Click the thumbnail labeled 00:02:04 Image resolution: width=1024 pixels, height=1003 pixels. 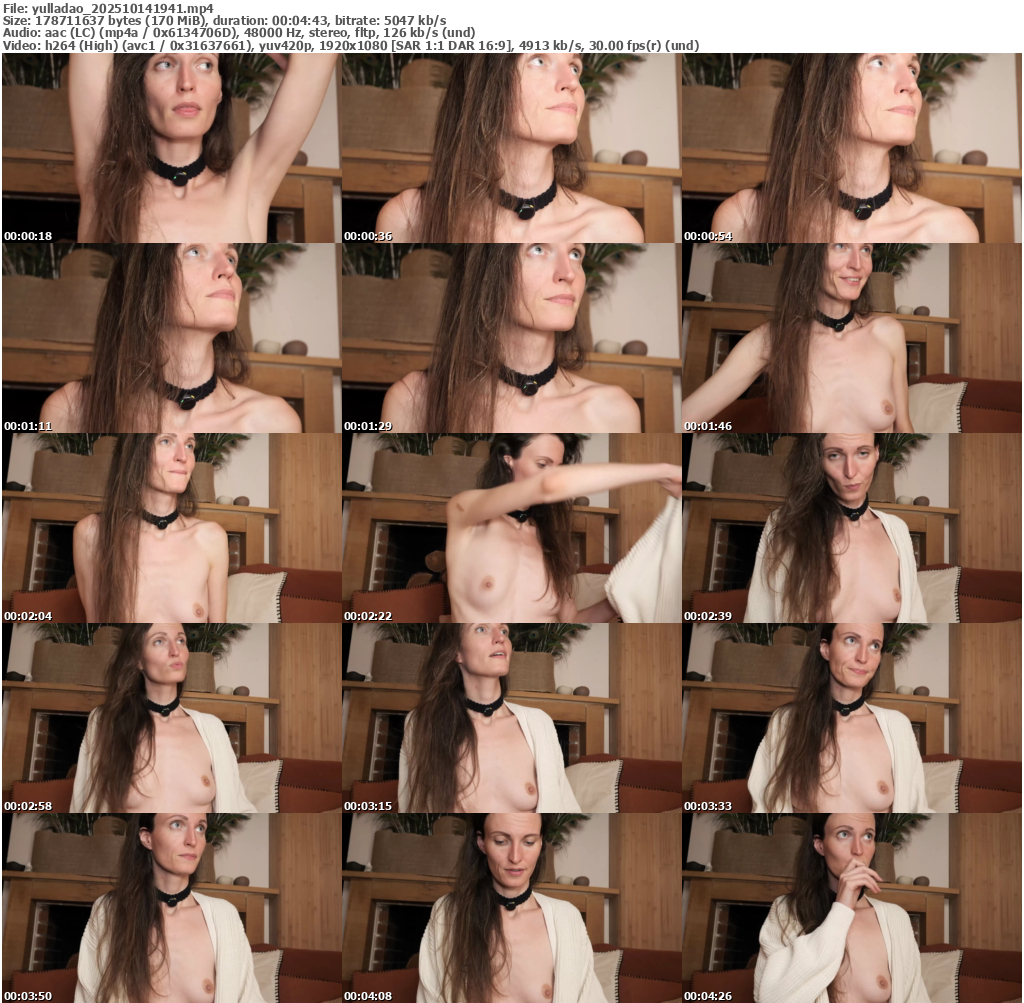click(171, 528)
